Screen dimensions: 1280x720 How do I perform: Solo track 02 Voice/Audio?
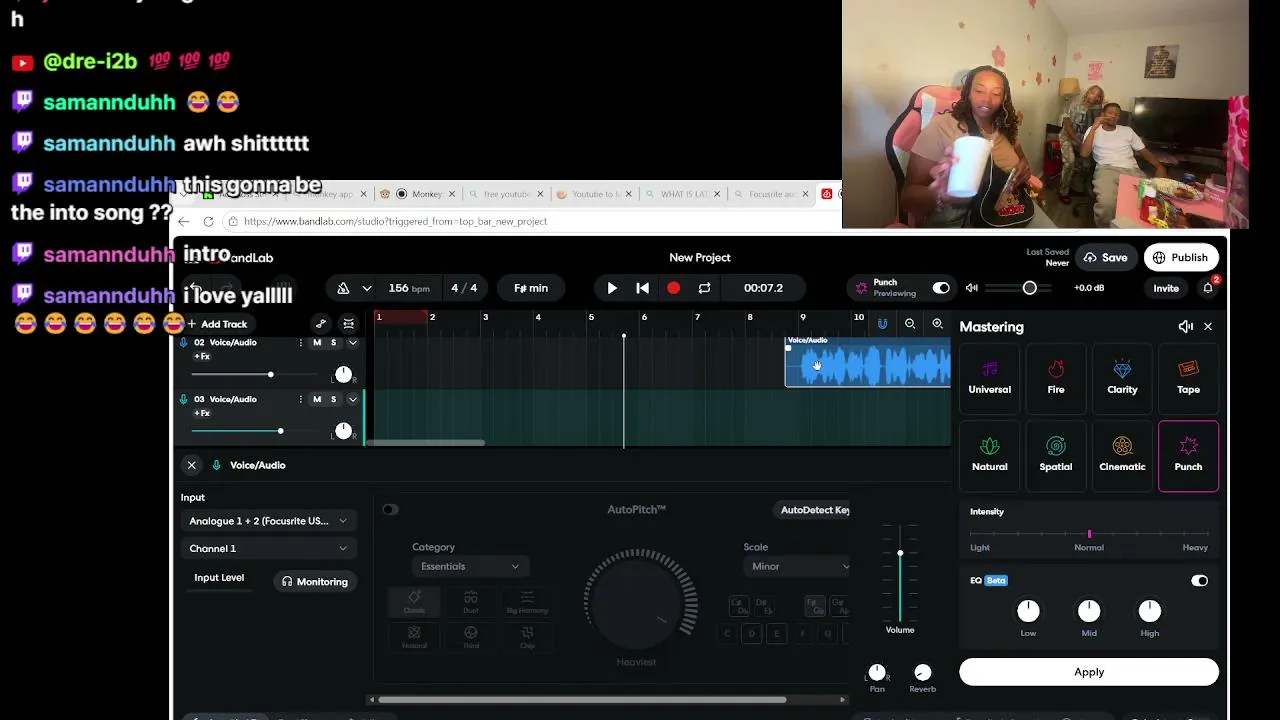coord(334,343)
